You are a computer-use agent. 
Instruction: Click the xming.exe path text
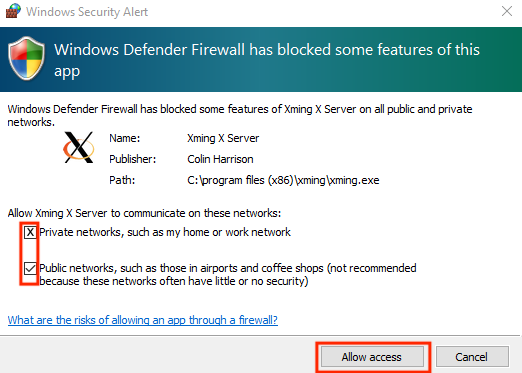(x=283, y=180)
